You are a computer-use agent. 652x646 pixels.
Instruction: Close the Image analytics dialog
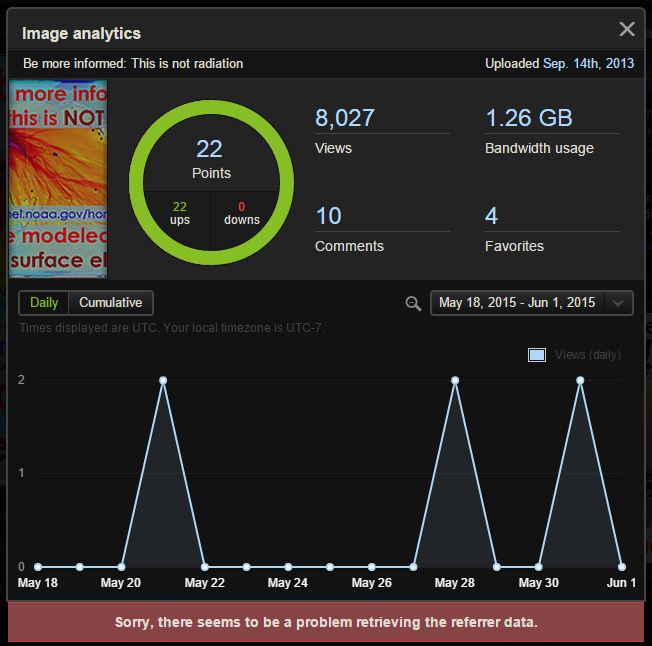coord(626,30)
